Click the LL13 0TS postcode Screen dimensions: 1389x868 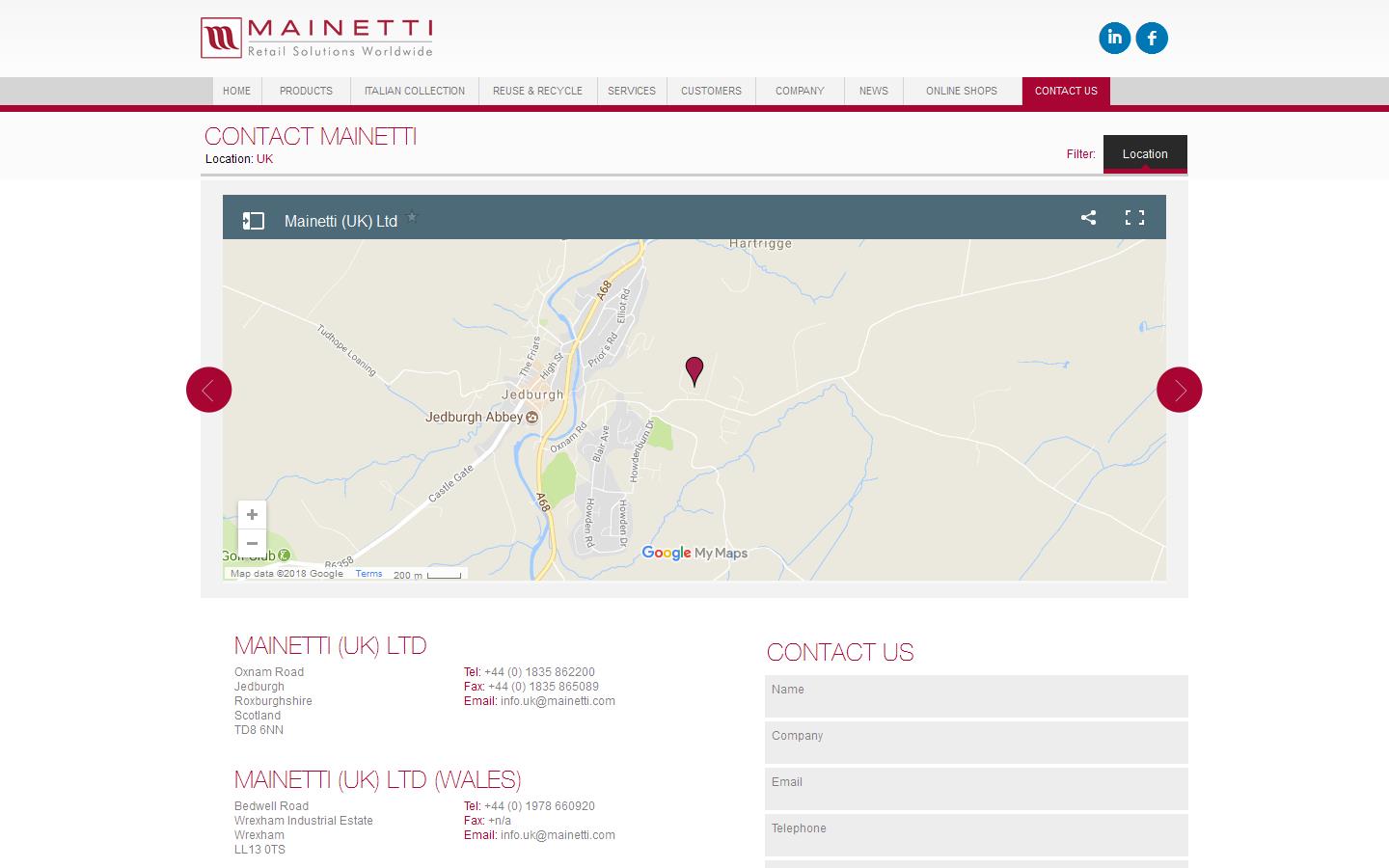259,850
